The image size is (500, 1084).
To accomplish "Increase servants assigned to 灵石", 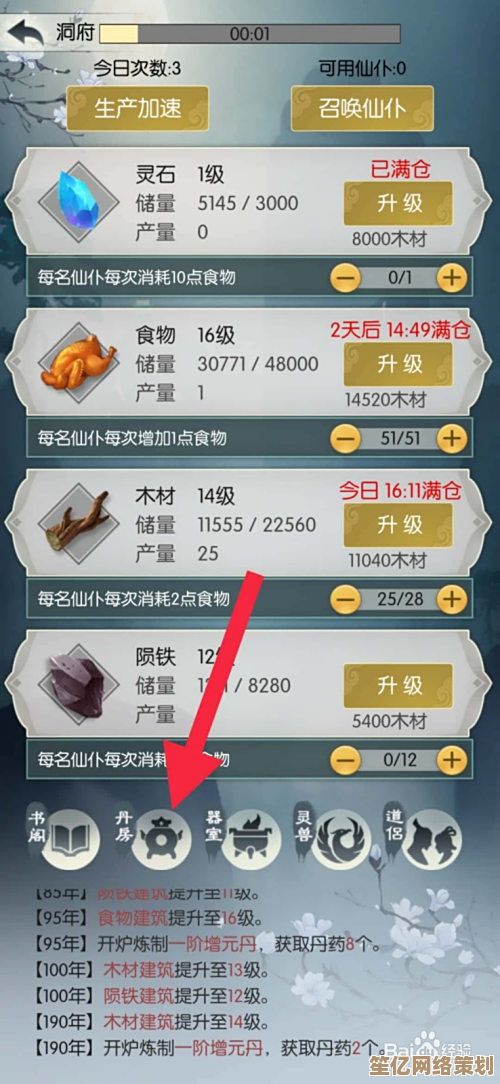I will [x=452, y=279].
